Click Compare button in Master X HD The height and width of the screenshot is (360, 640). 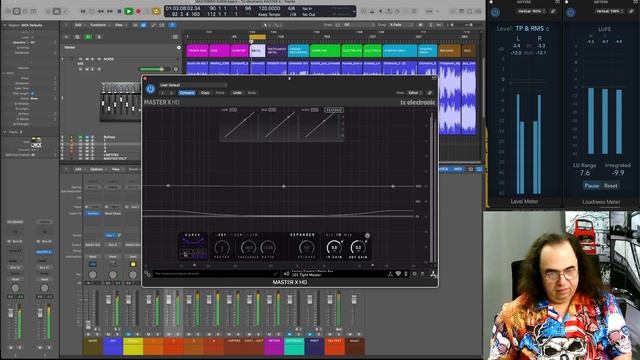pos(187,93)
